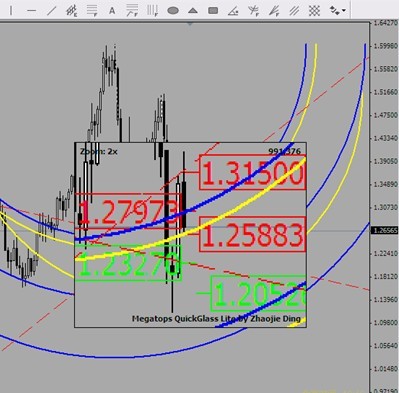This screenshot has height=393, width=399.
Task: Click the 'Zoom: 2x' label in the magnifier
Action: point(99,151)
